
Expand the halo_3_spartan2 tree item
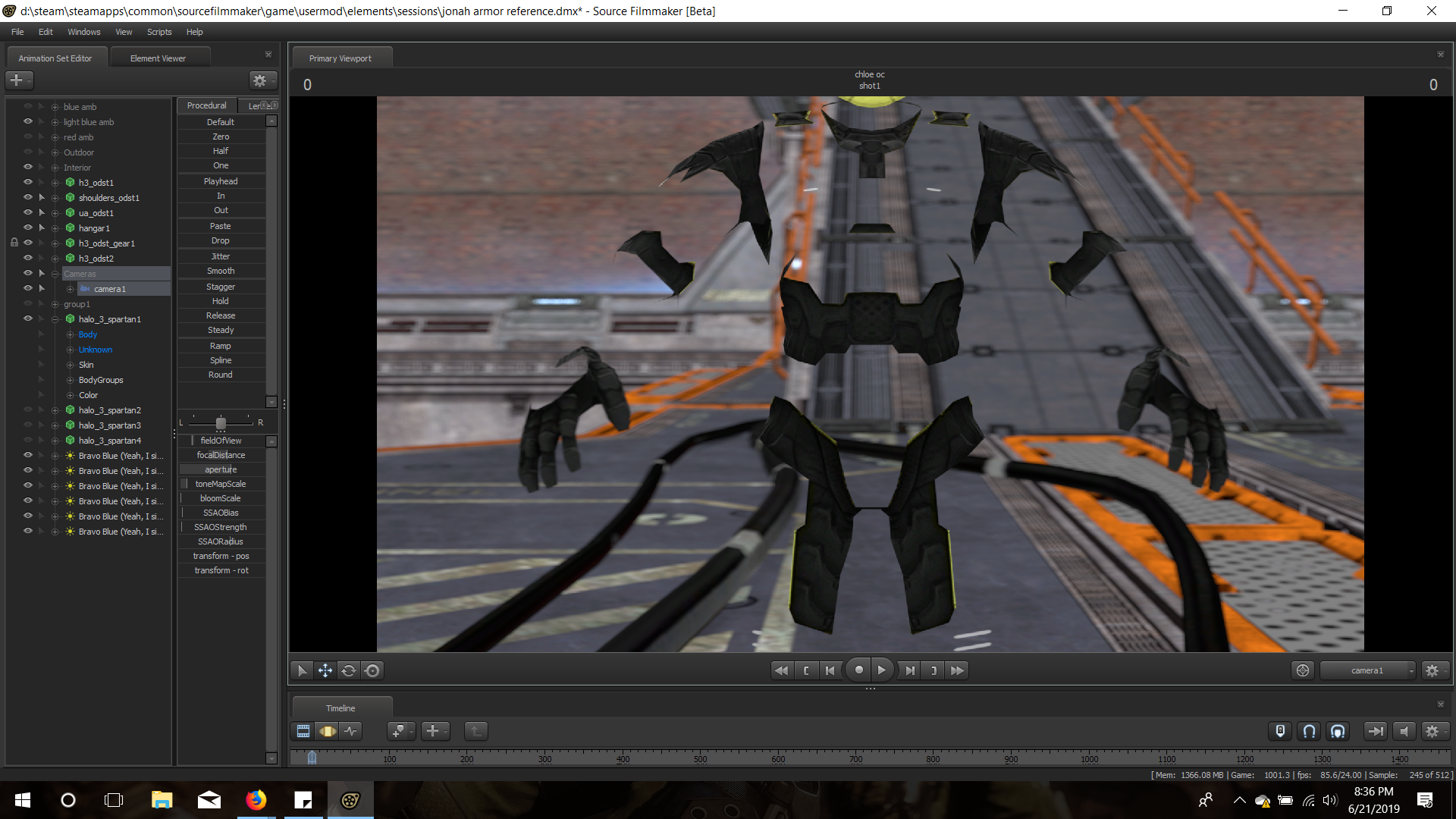(x=55, y=410)
